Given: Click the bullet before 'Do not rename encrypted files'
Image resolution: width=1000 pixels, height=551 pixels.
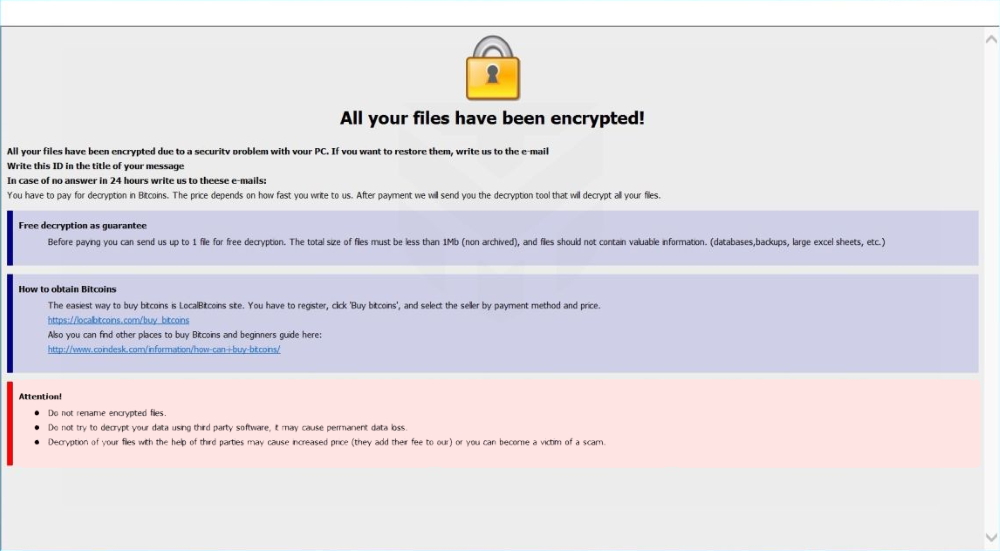Looking at the screenshot, I should [37, 412].
